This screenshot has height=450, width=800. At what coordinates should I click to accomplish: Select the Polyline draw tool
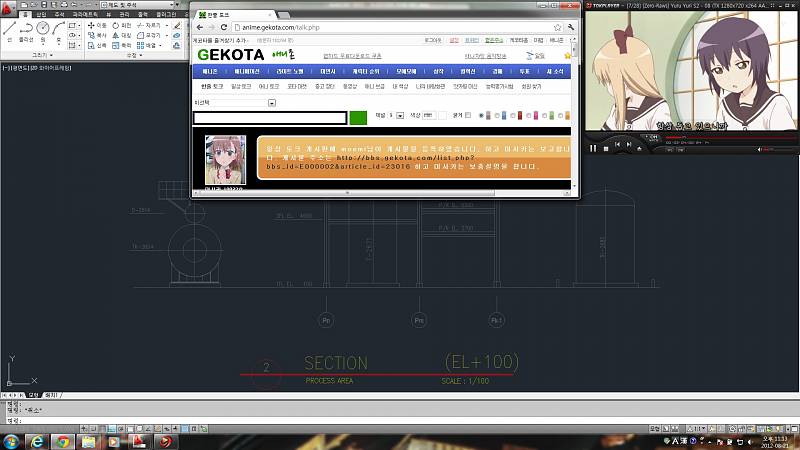coord(27,31)
